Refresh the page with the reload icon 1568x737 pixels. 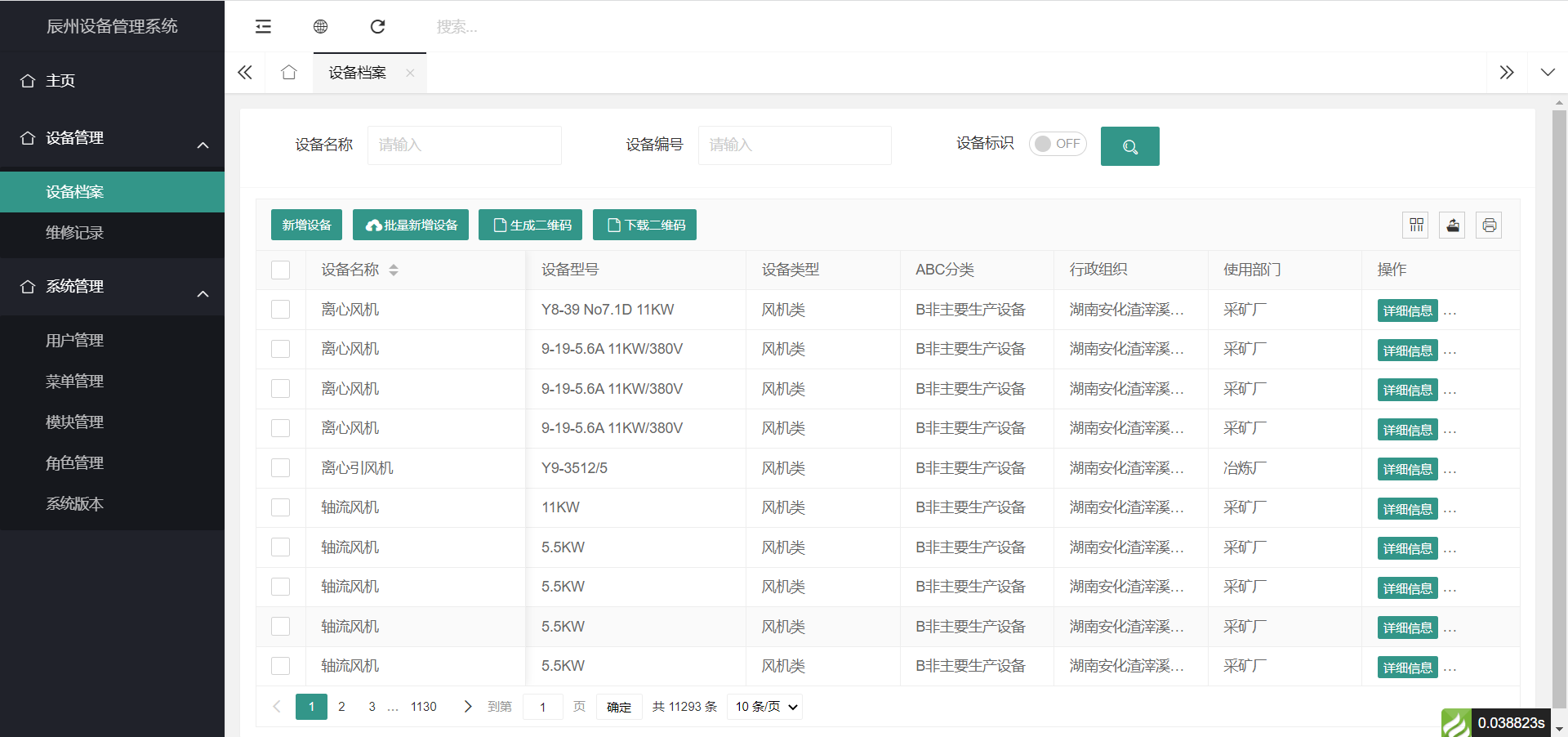tap(377, 27)
